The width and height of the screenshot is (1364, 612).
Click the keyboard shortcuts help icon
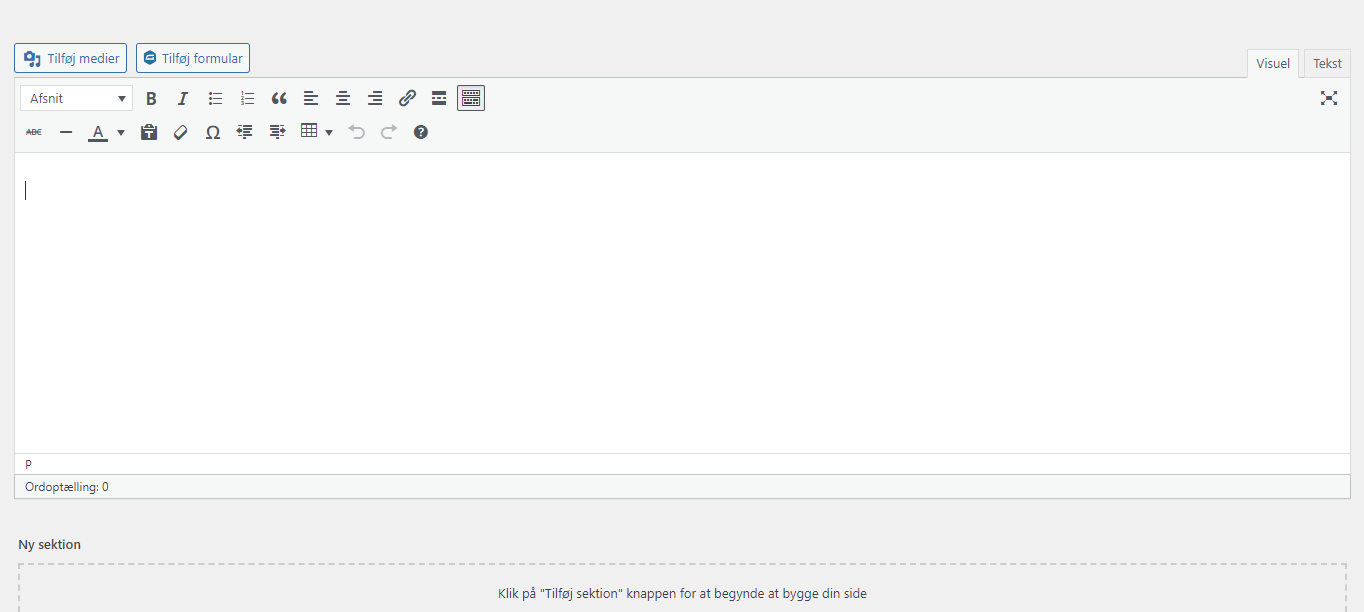421,132
